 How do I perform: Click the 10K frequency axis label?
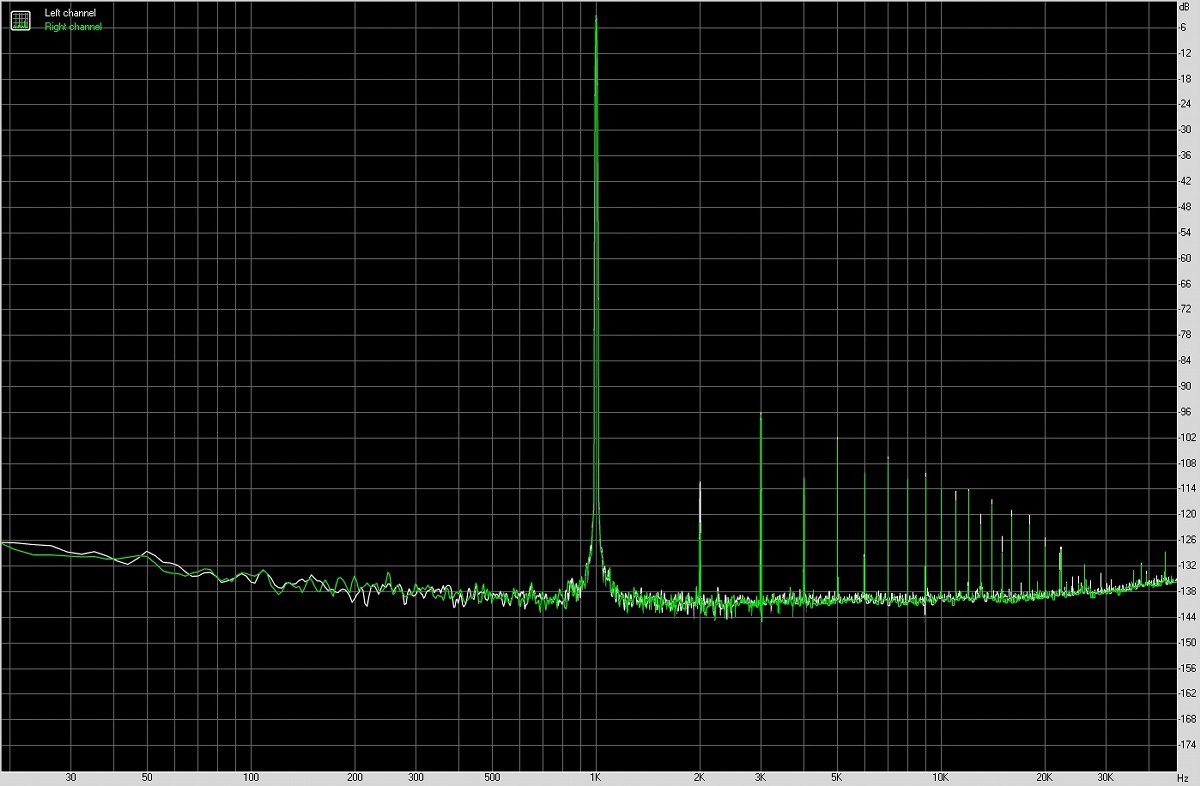[x=940, y=777]
